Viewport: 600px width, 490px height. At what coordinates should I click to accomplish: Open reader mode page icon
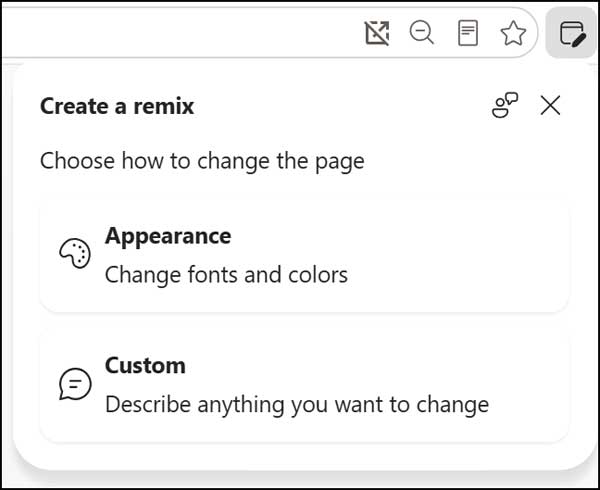point(468,33)
